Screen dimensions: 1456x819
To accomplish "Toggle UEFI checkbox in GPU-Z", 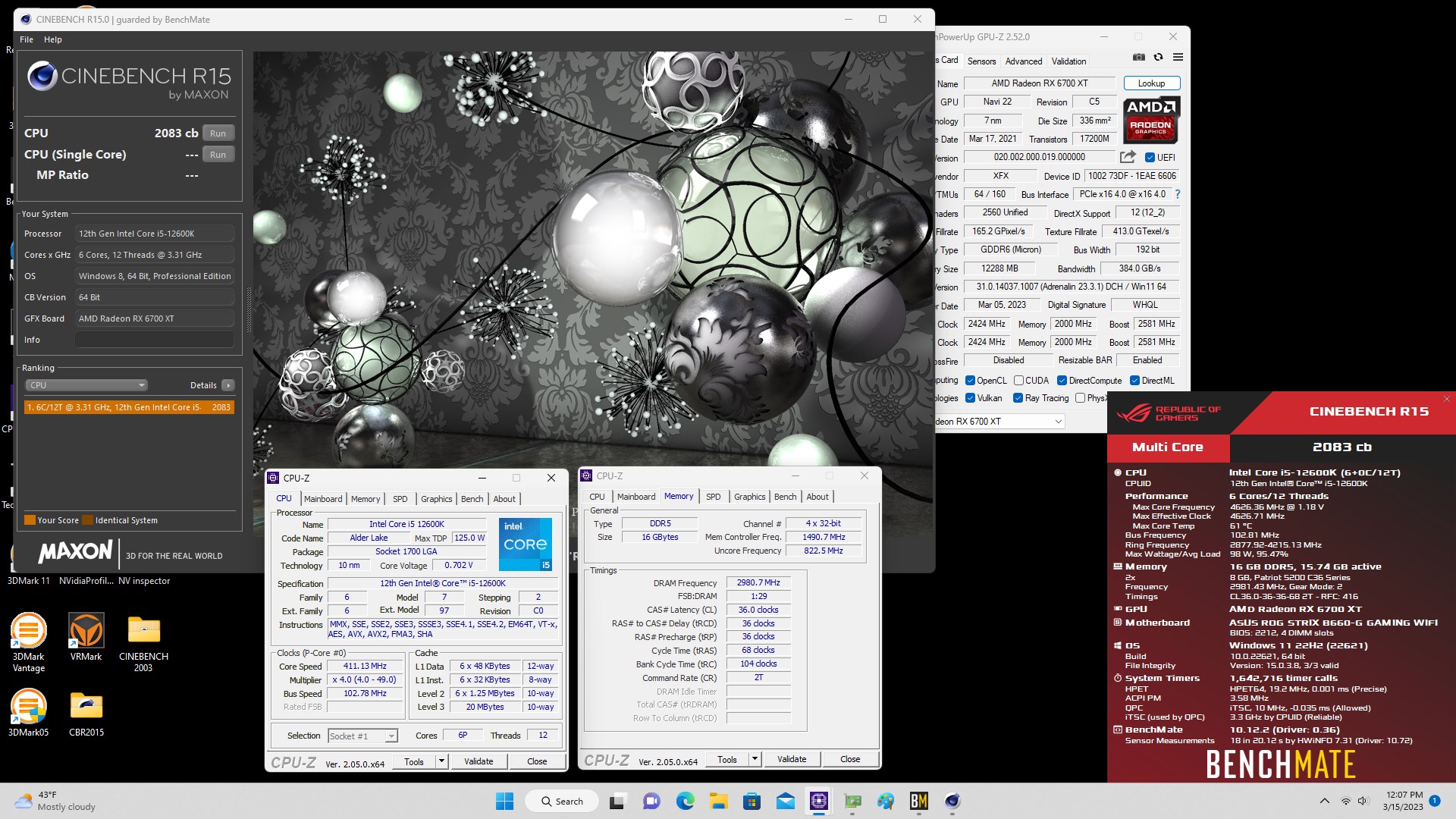I will coord(1150,158).
